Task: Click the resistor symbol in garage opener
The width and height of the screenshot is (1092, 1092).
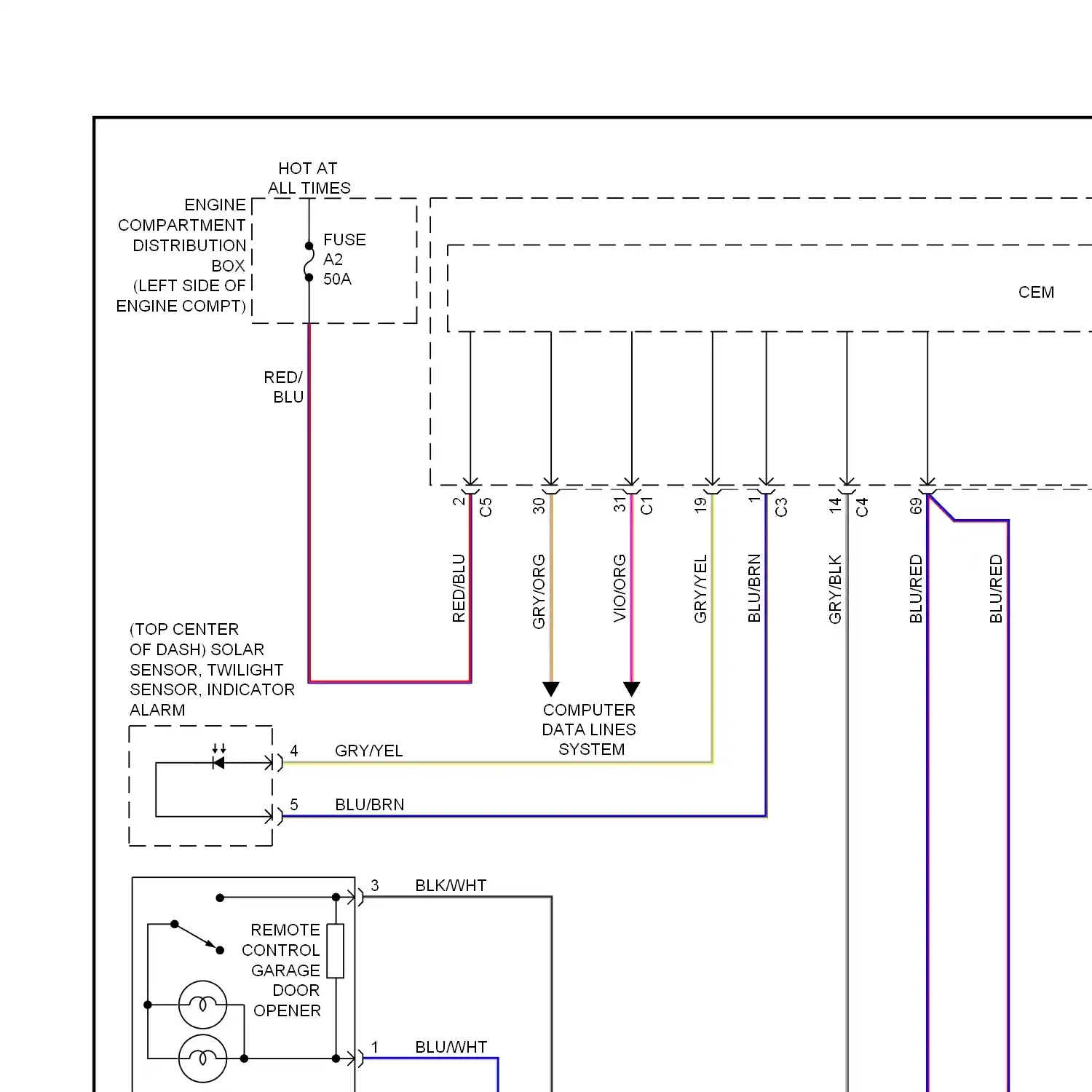Action: tap(336, 951)
